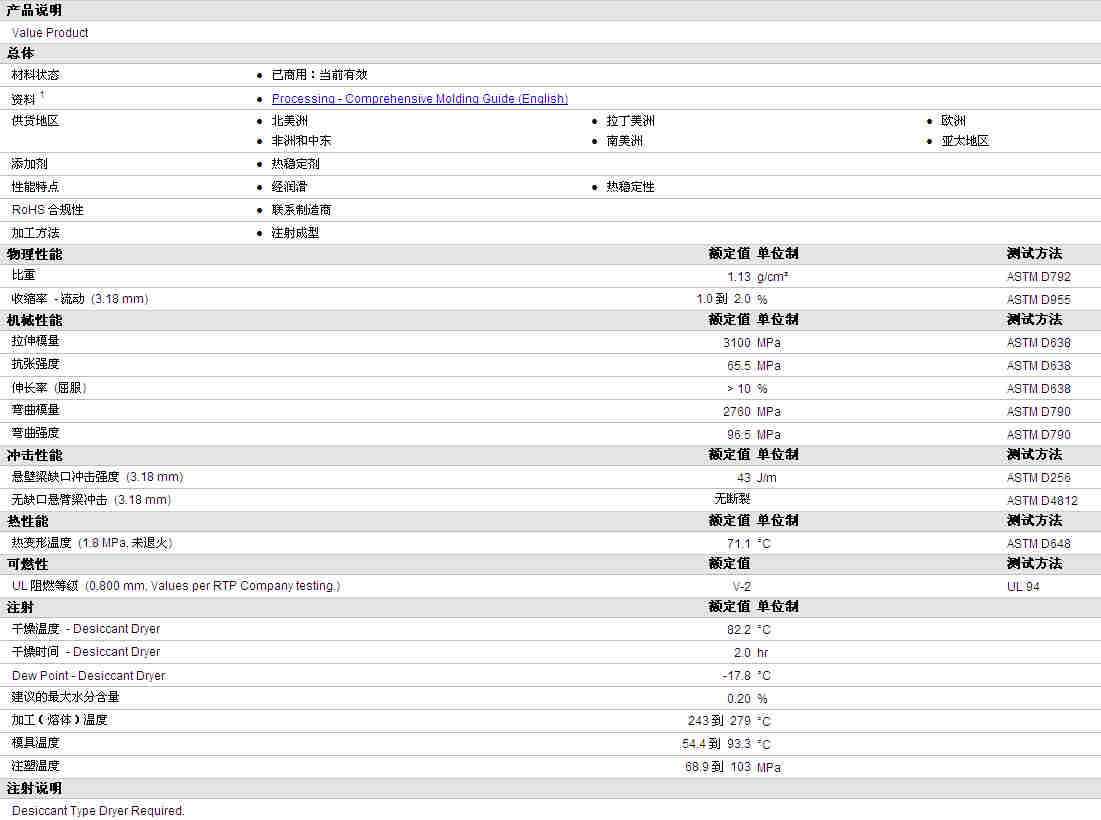Click the UL 94 test method entry

tap(1023, 587)
